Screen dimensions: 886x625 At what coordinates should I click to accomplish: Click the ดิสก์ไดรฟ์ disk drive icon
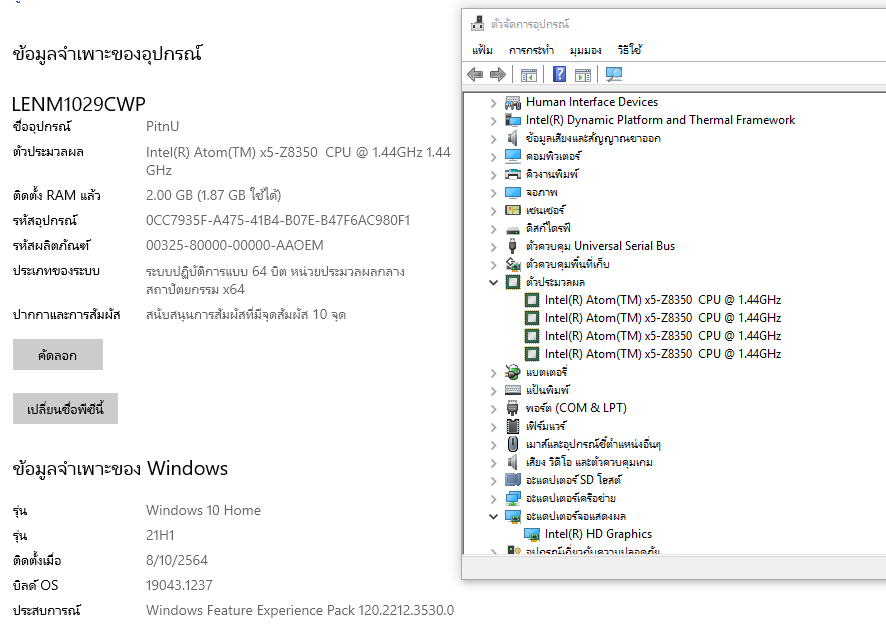(x=513, y=229)
